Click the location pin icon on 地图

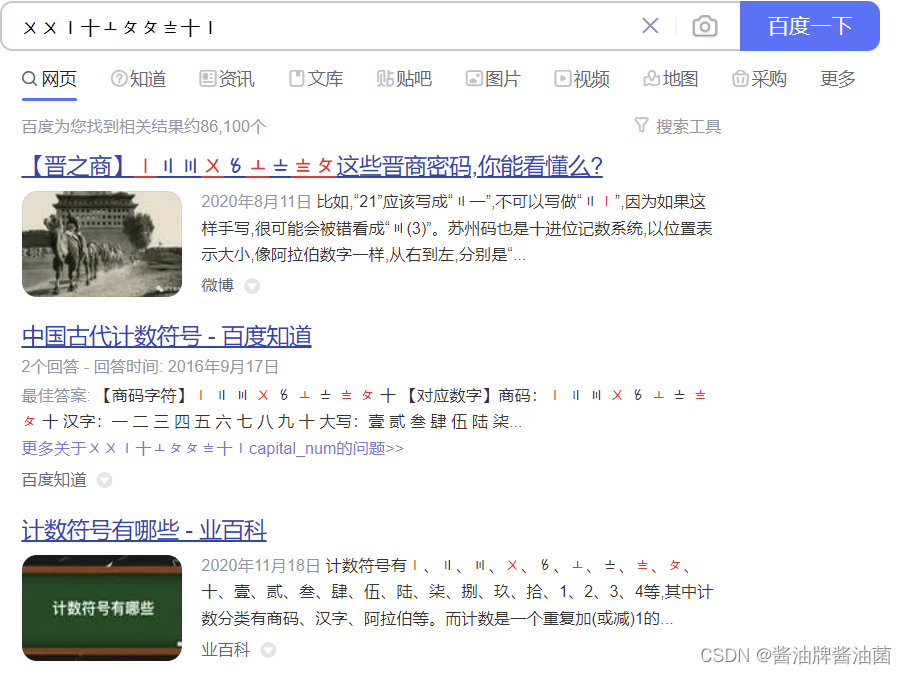[650, 79]
